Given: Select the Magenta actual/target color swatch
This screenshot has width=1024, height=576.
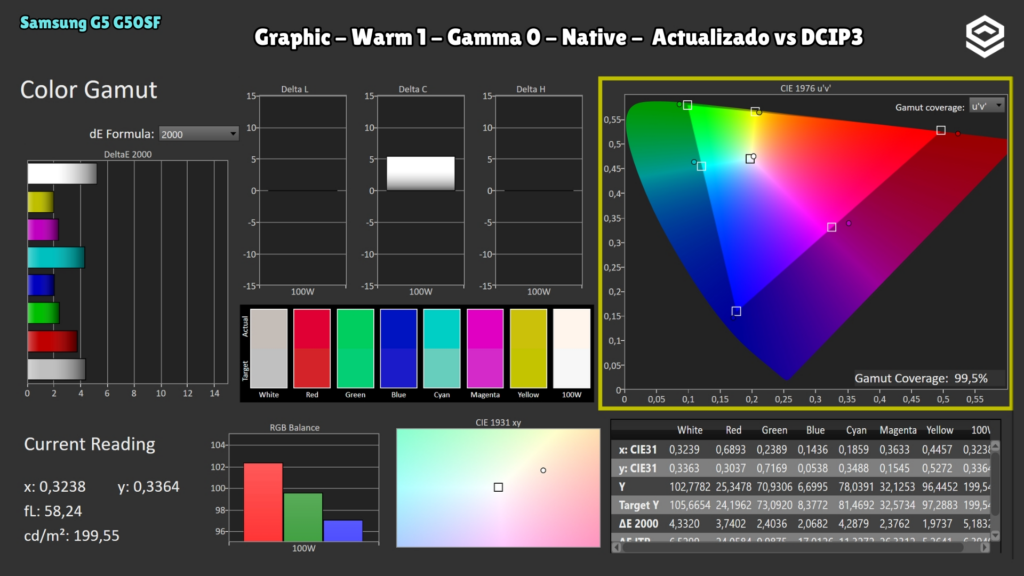Looking at the screenshot, I should [485, 349].
